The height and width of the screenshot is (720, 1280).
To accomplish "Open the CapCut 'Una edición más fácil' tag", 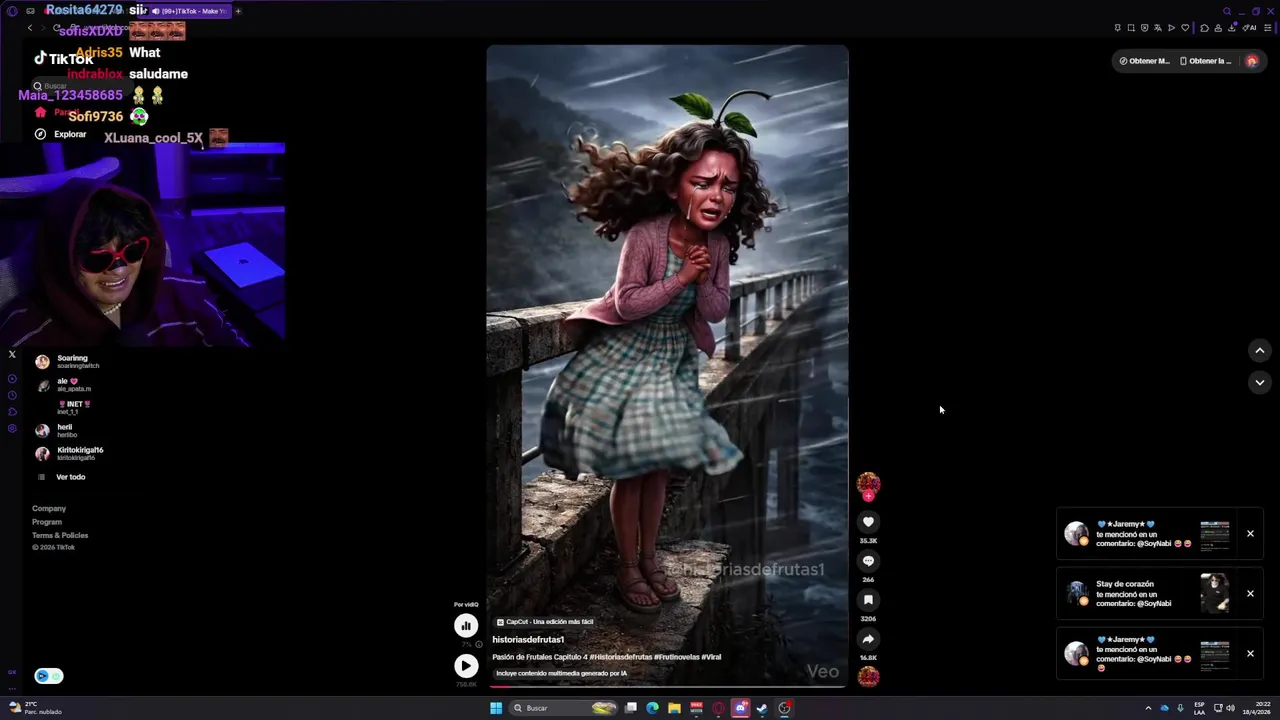I will (x=545, y=622).
